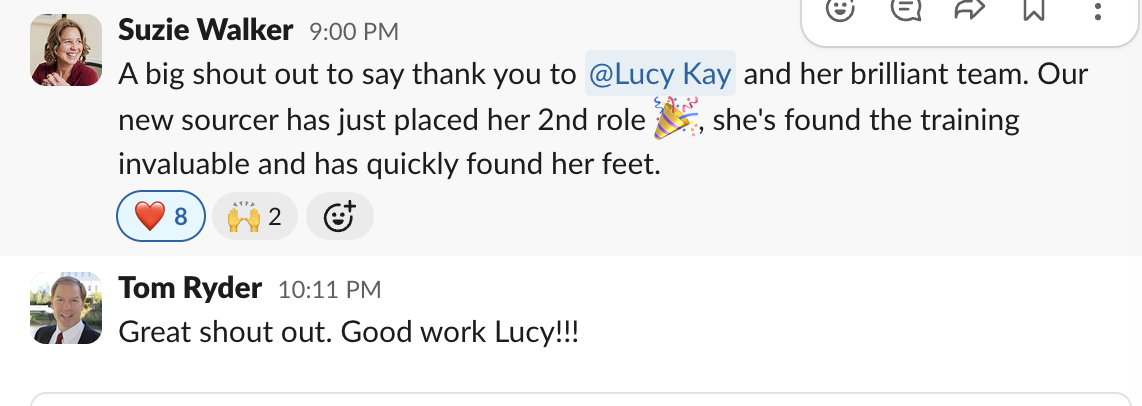Focus the message input box at bottom

point(580,399)
